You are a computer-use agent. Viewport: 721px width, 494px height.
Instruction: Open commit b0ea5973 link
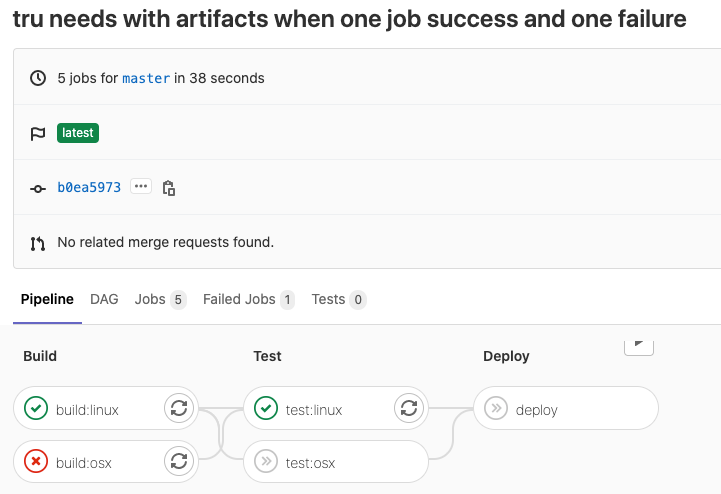point(89,187)
